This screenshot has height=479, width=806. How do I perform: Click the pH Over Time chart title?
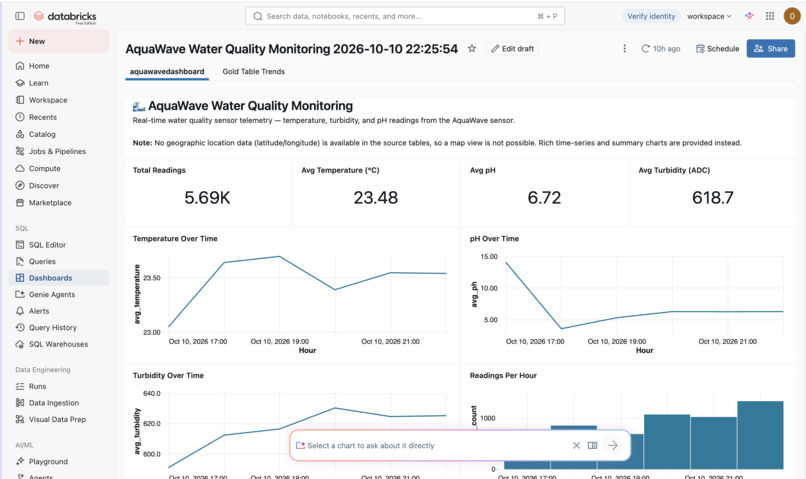click(x=494, y=238)
